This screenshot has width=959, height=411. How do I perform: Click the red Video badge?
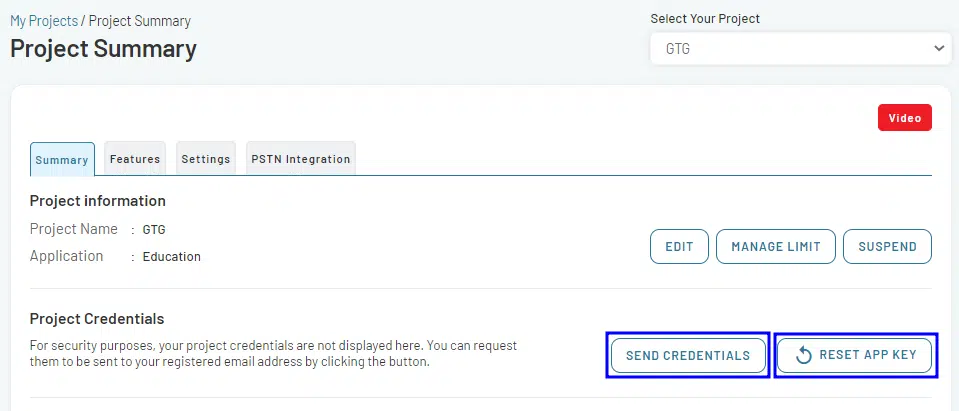click(904, 118)
